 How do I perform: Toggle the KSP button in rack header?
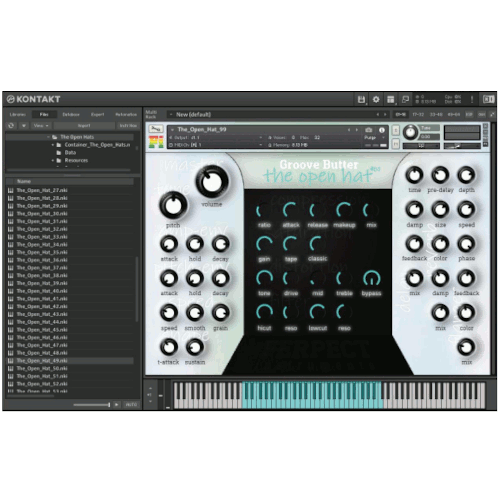pyautogui.click(x=469, y=115)
